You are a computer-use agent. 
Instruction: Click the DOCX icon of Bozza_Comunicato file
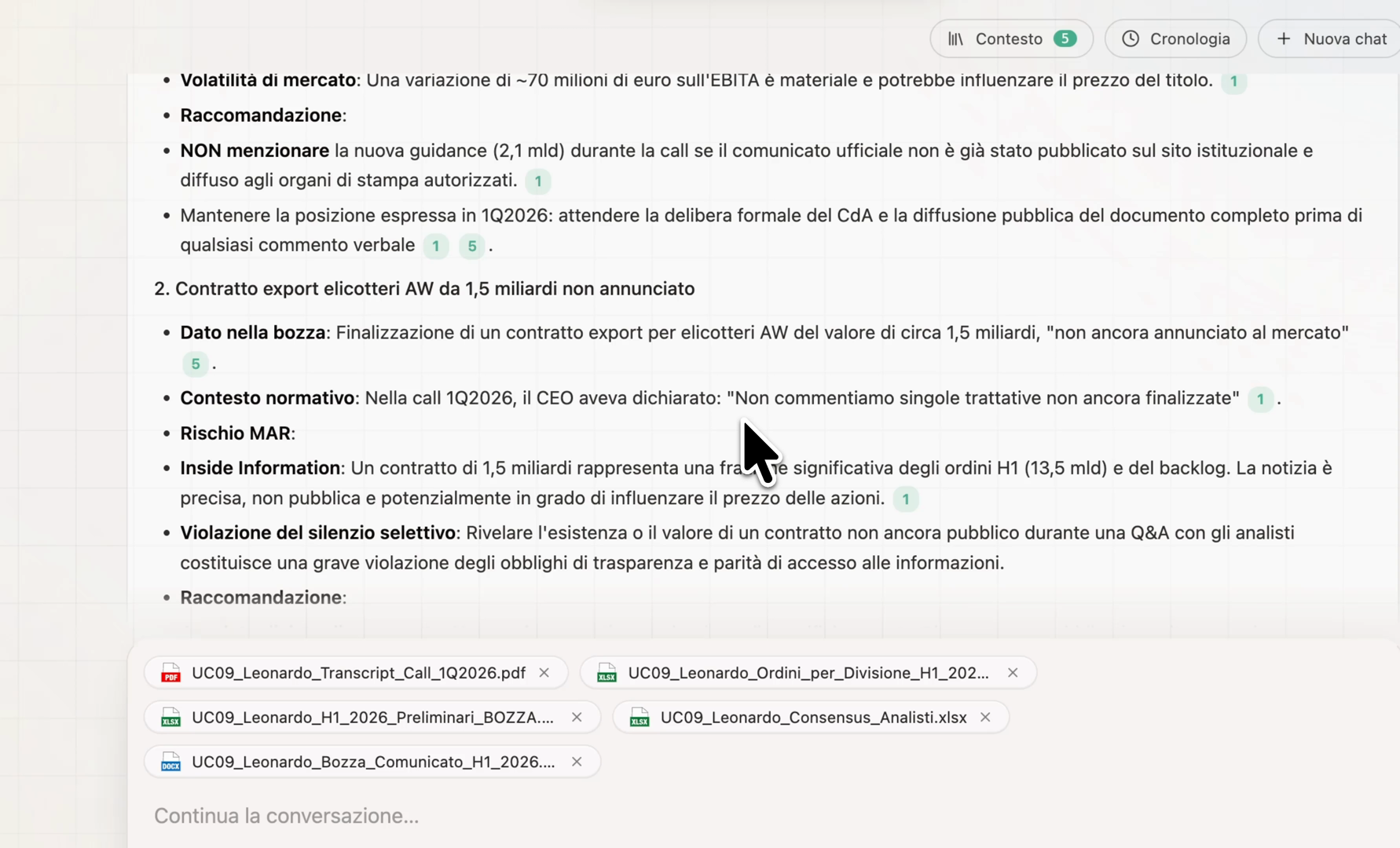(x=170, y=762)
